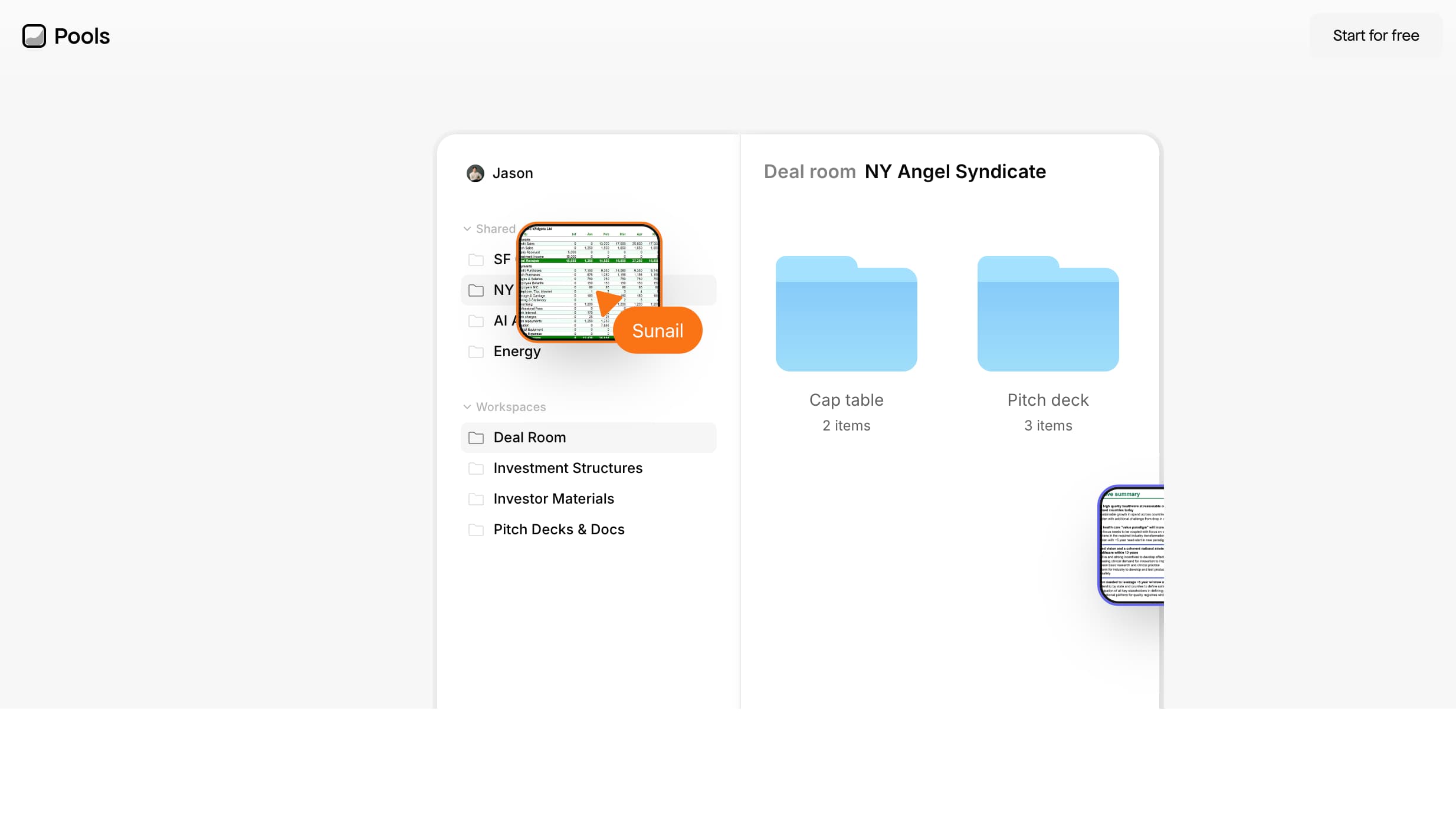Image resolution: width=1456 pixels, height=815 pixels.
Task: Collapse the Shared section chevron
Action: click(467, 229)
